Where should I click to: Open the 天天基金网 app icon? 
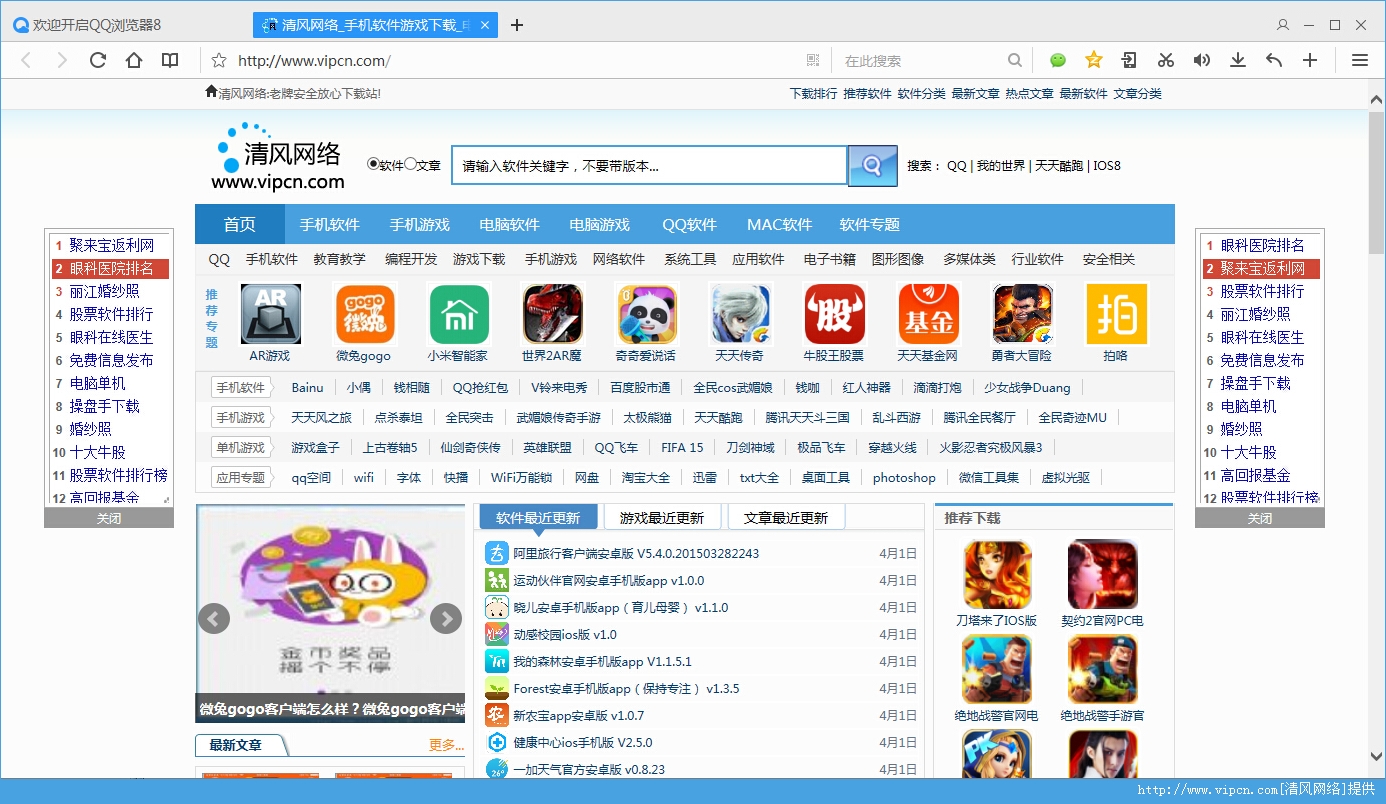pos(928,314)
